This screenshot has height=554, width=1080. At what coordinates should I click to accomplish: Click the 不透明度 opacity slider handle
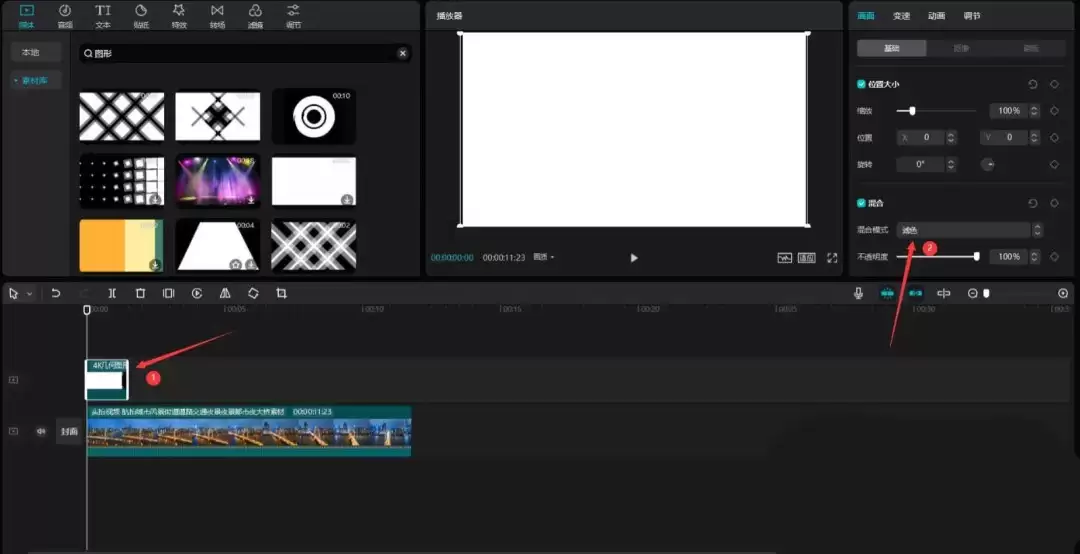pyautogui.click(x=977, y=257)
